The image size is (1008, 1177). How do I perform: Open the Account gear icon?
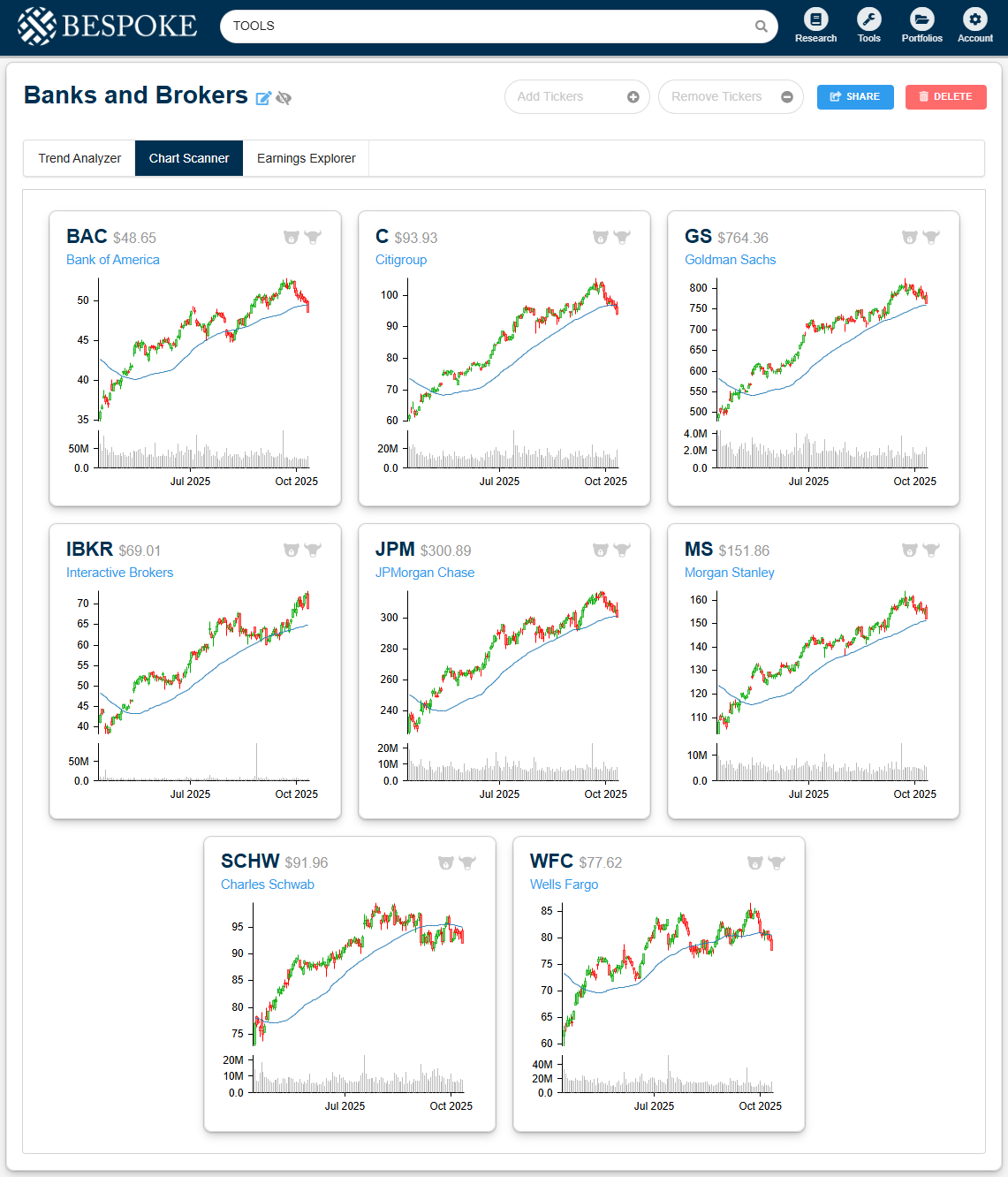(974, 19)
